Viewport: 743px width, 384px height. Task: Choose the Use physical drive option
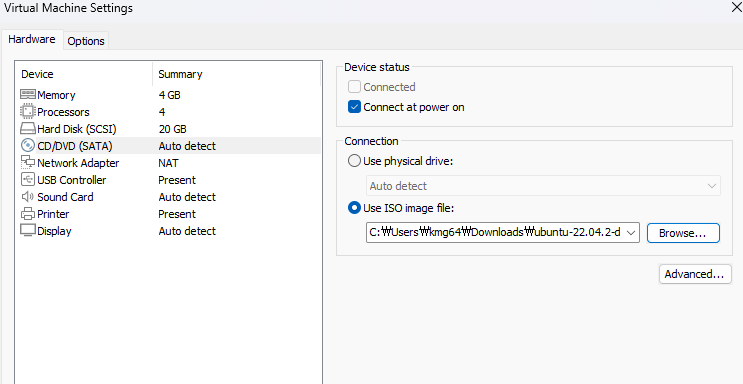354,161
